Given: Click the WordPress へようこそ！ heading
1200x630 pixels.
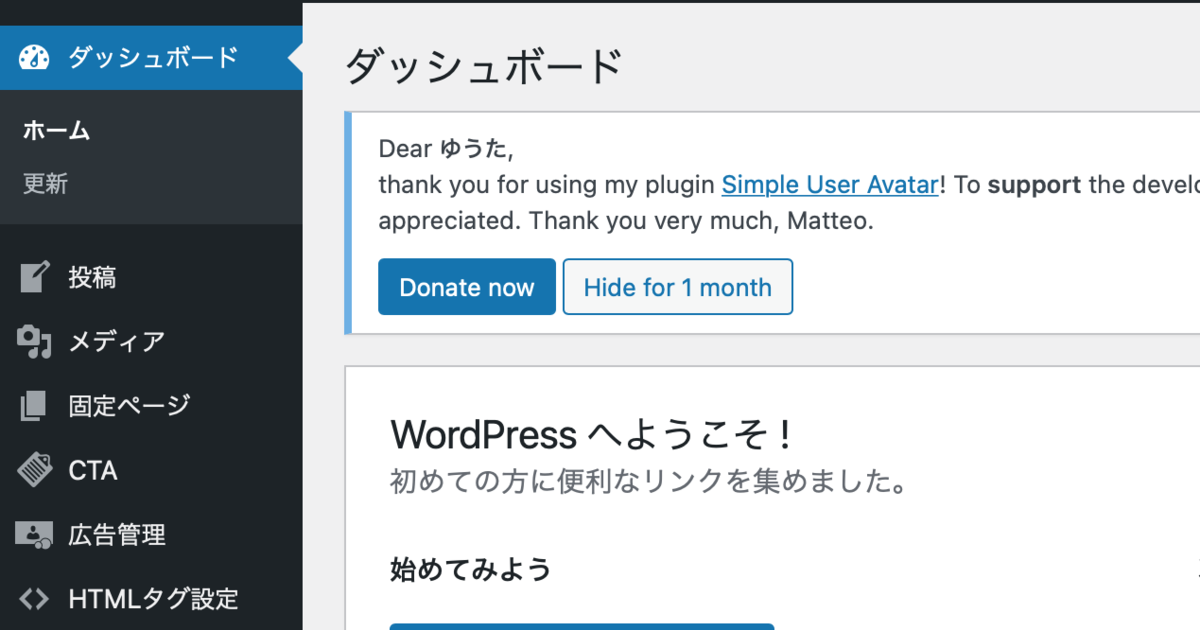Looking at the screenshot, I should pyautogui.click(x=592, y=435).
